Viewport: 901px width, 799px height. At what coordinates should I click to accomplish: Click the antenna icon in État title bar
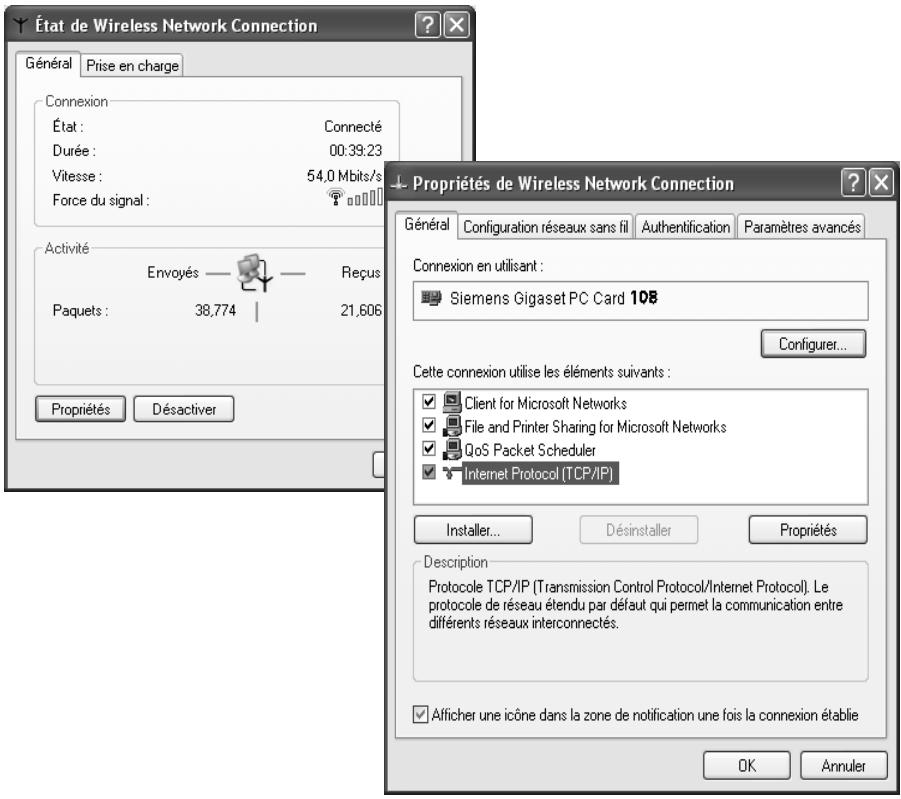[21, 25]
